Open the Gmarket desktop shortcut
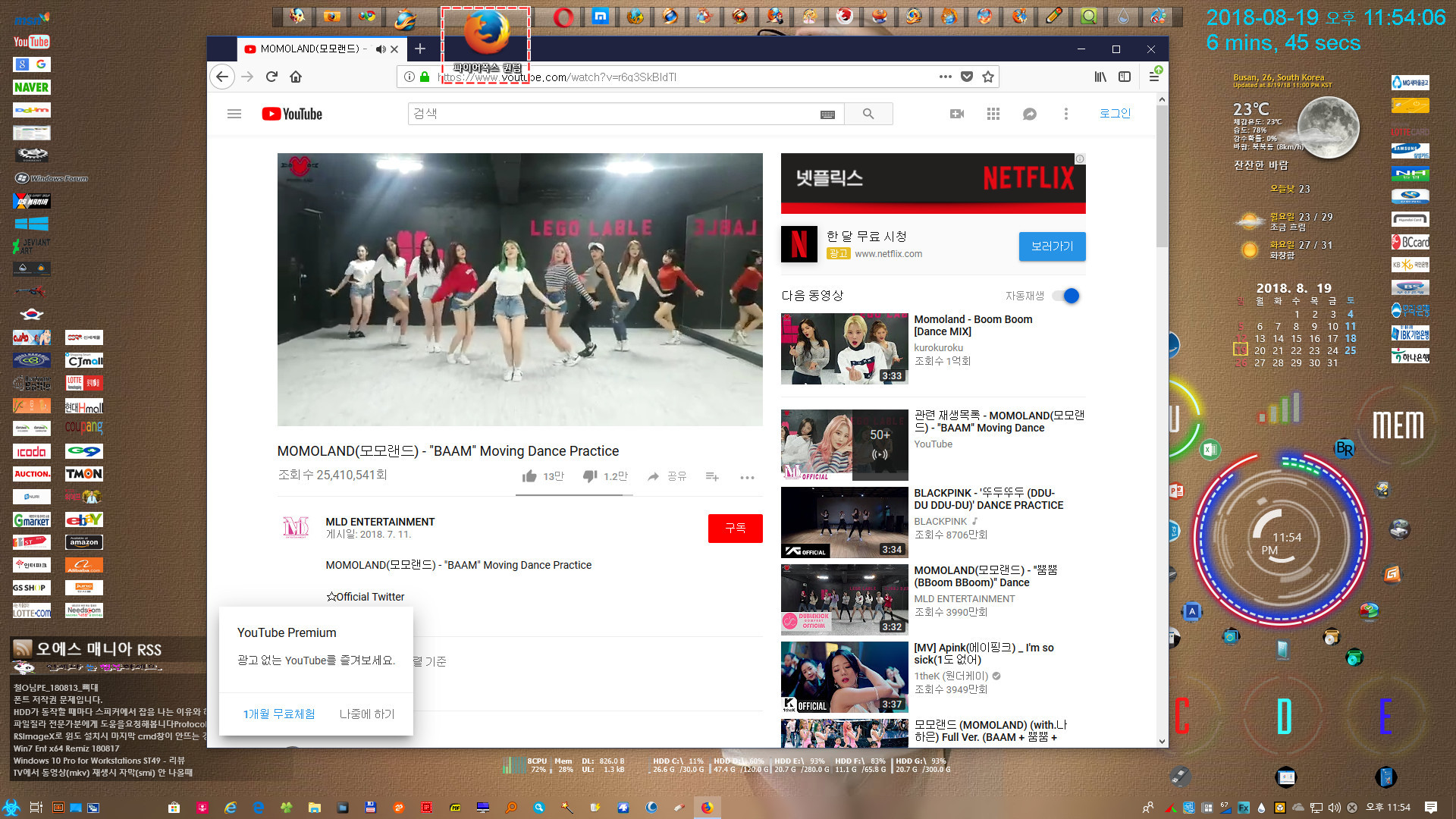Image resolution: width=1456 pixels, height=819 pixels. point(32,519)
